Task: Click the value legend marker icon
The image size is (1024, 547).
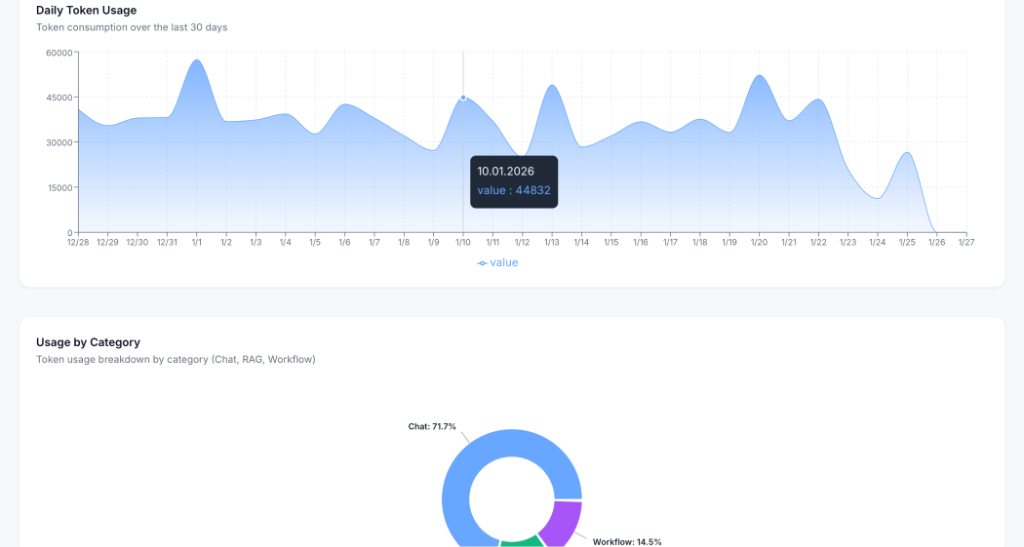Action: pyautogui.click(x=482, y=263)
